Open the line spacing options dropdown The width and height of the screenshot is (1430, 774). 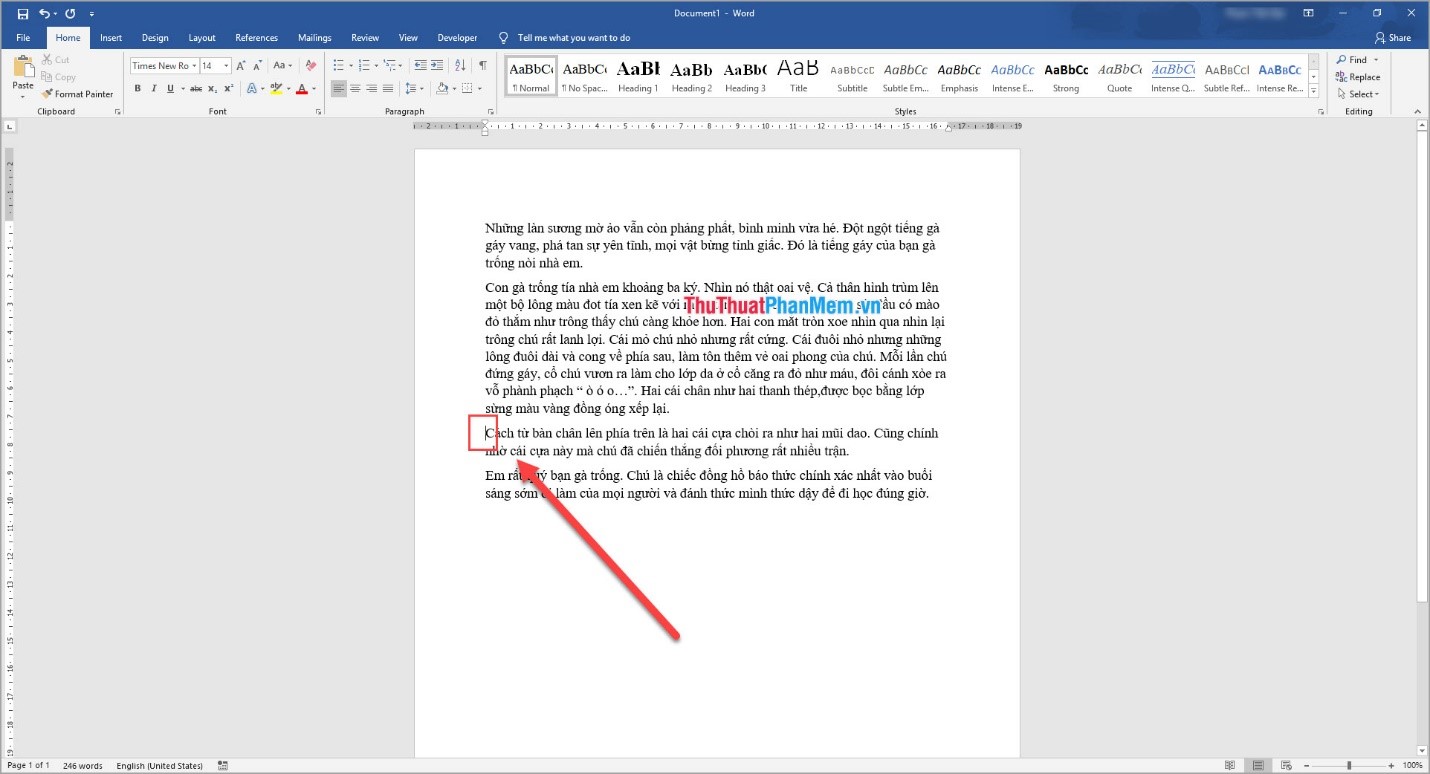coord(420,88)
